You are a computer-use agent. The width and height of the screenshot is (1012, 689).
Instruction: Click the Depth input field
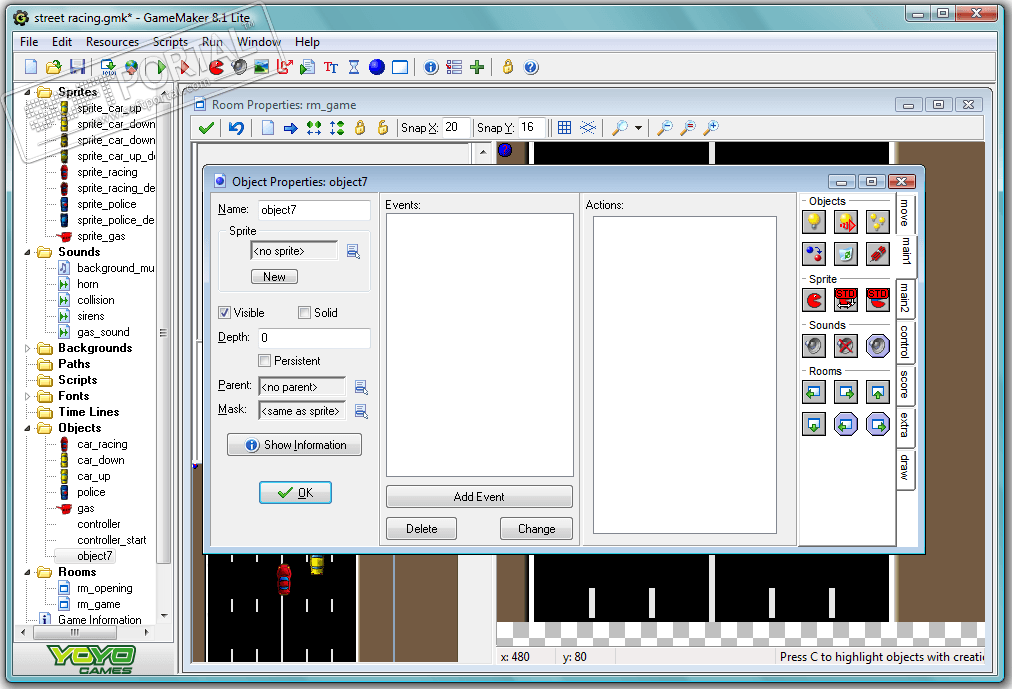pyautogui.click(x=314, y=338)
